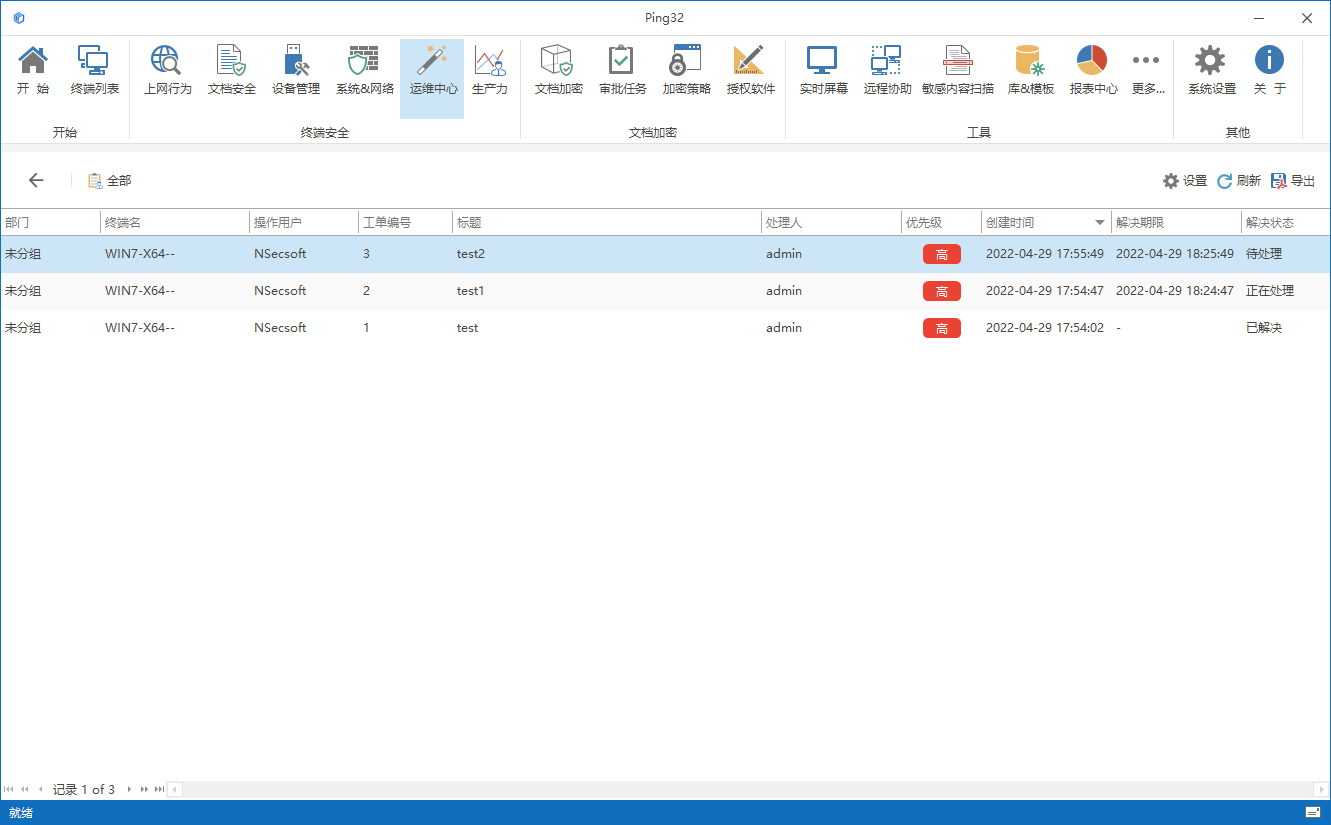Refresh the list with 刷新
The height and width of the screenshot is (825, 1331).
[1239, 181]
